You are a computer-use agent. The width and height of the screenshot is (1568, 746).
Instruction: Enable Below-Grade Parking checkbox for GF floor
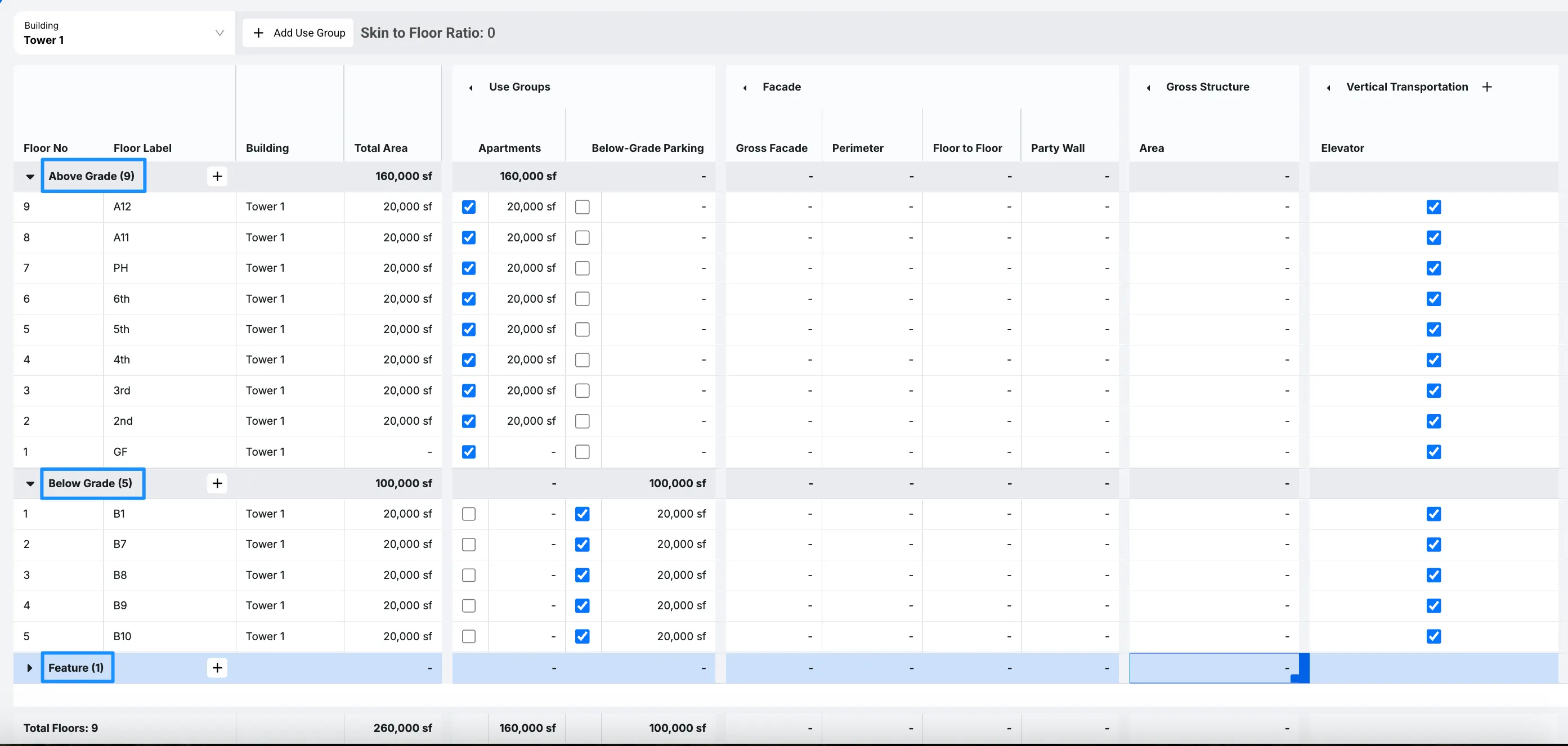[x=582, y=452]
